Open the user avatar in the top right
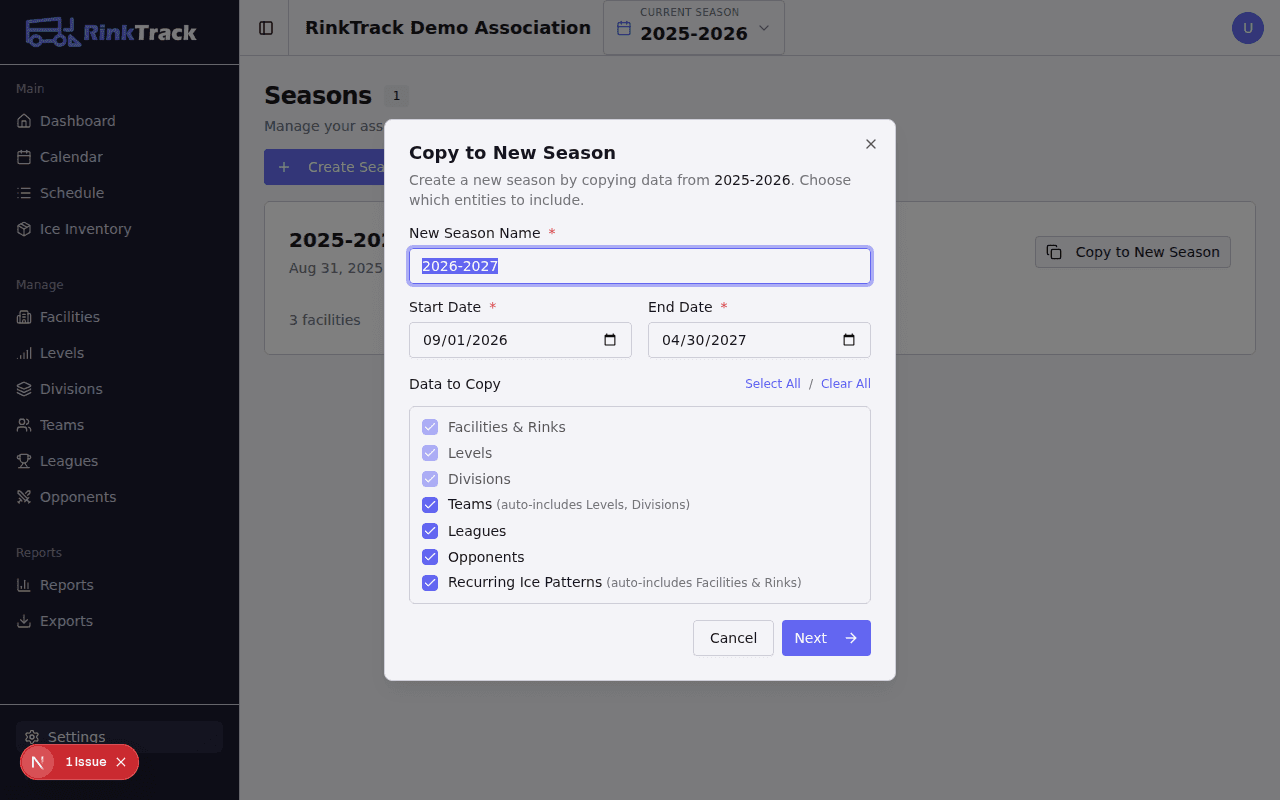The height and width of the screenshot is (800, 1280). click(1247, 28)
